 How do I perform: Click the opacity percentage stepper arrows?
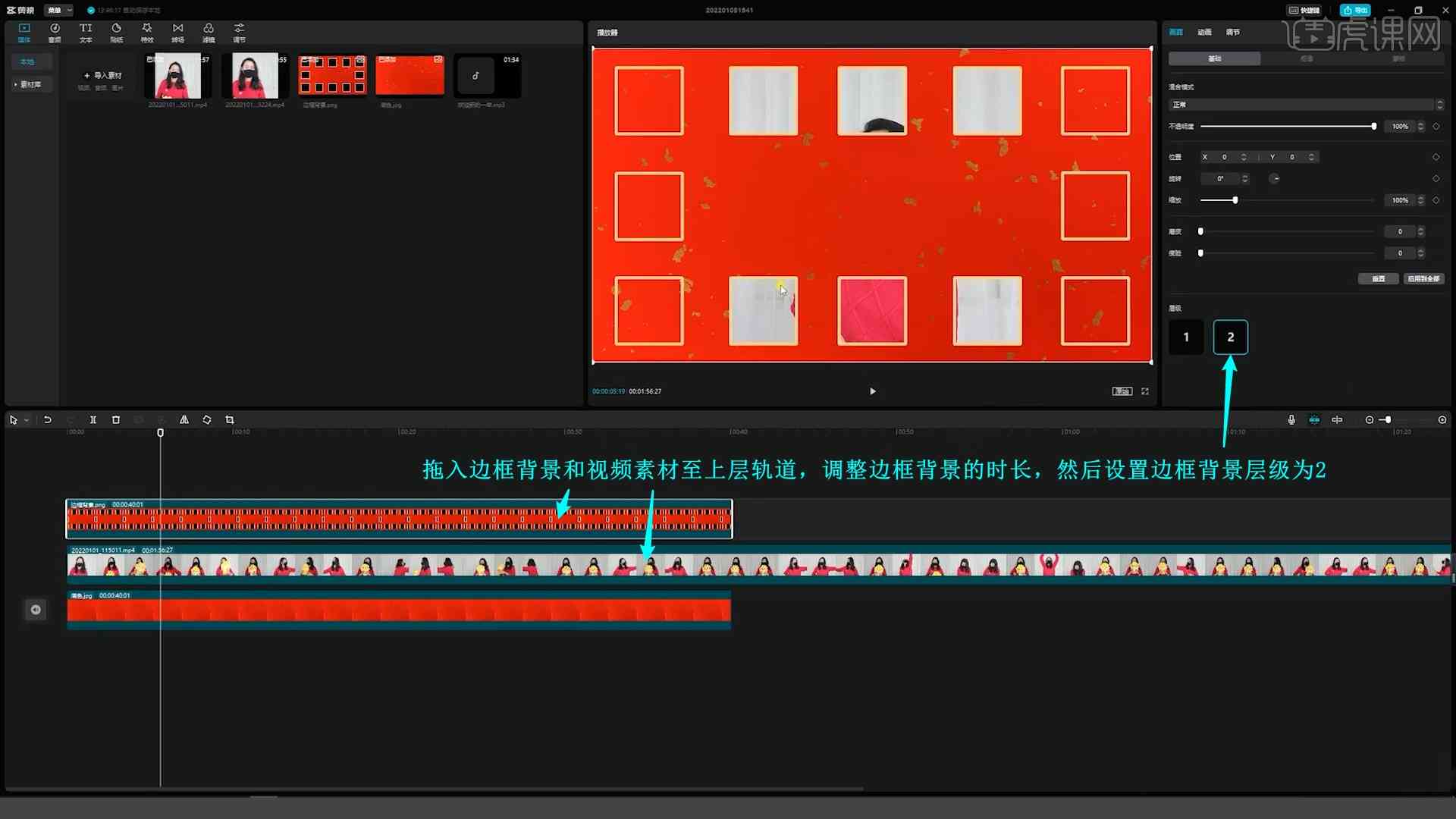point(1421,127)
